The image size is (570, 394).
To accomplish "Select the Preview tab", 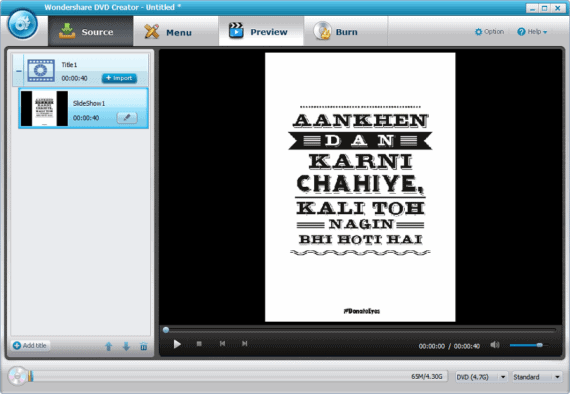I will tap(261, 32).
